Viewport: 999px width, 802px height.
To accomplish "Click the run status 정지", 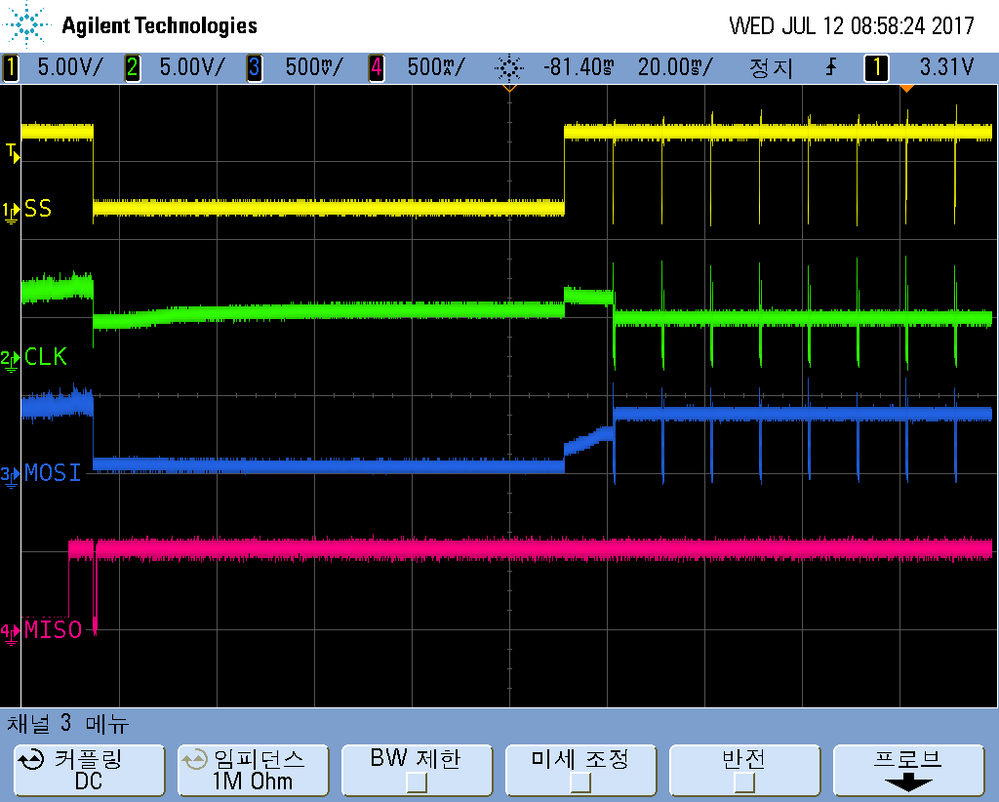I will pyautogui.click(x=771, y=68).
